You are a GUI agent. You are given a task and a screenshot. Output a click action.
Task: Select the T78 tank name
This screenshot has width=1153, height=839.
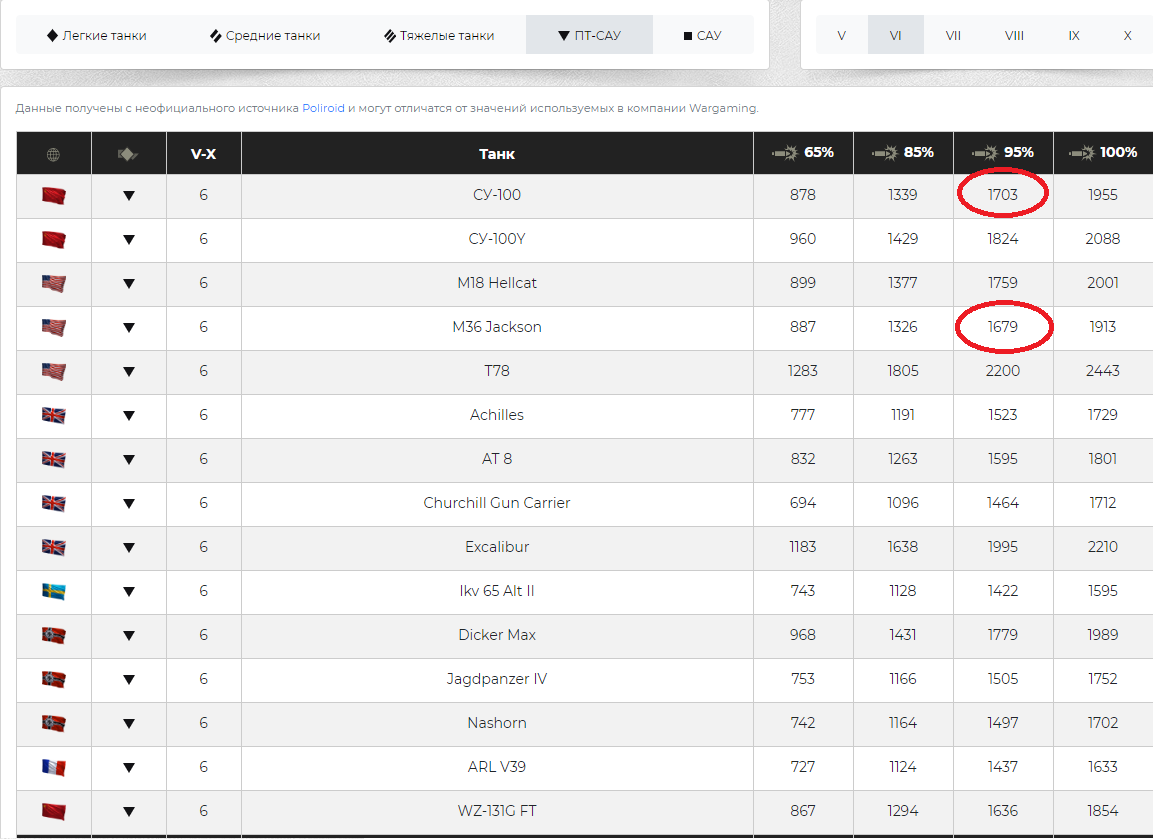point(497,371)
